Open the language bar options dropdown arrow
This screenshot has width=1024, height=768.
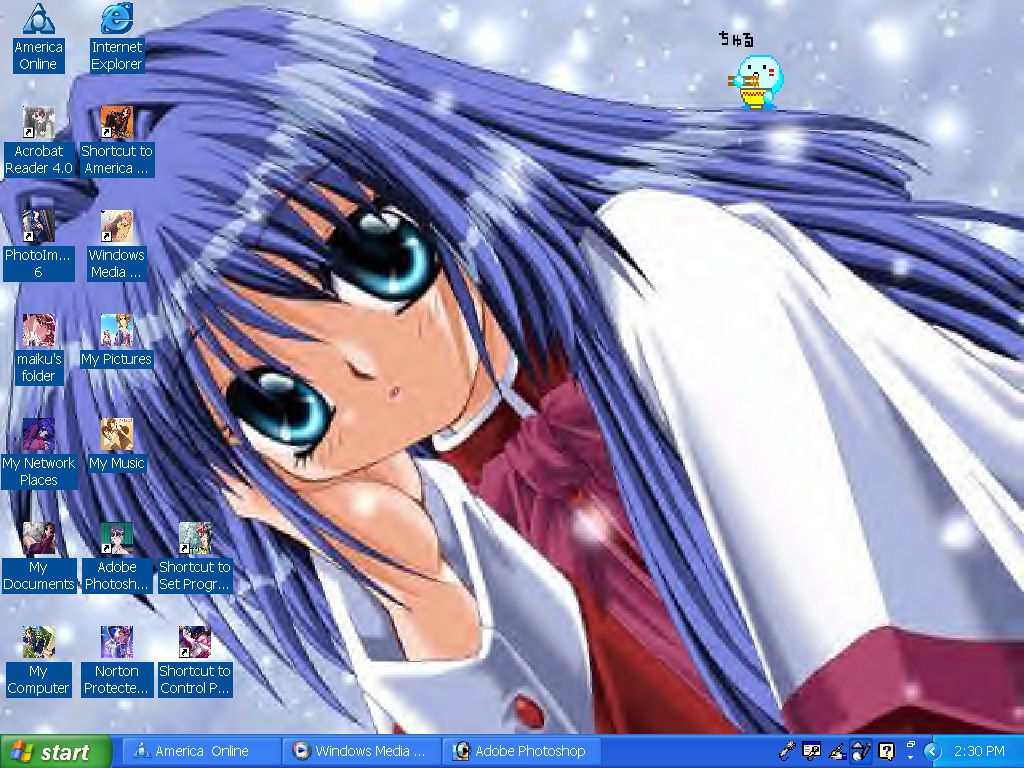click(910, 757)
